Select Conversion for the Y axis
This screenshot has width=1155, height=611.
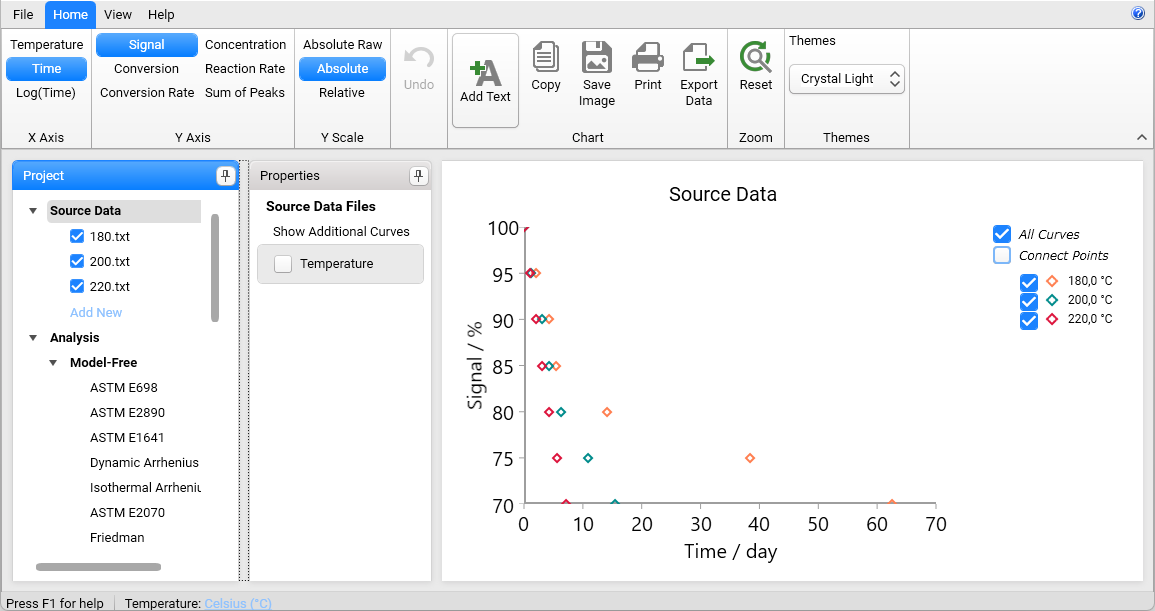tap(146, 69)
